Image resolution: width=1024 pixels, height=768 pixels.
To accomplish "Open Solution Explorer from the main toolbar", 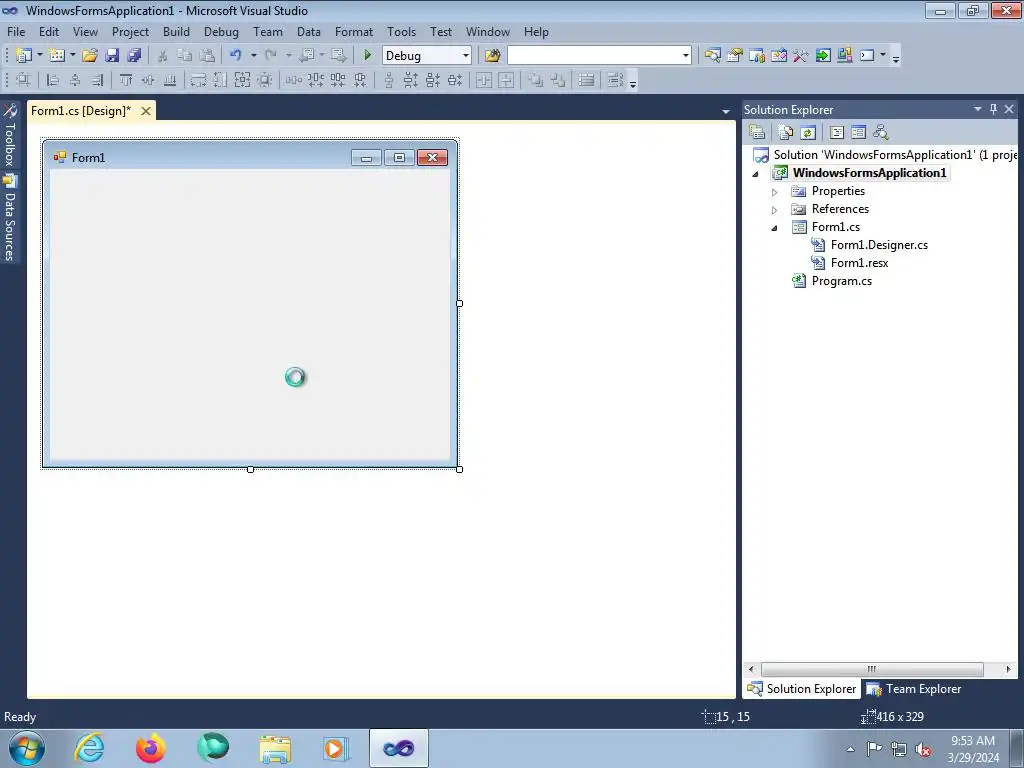I will [712, 56].
